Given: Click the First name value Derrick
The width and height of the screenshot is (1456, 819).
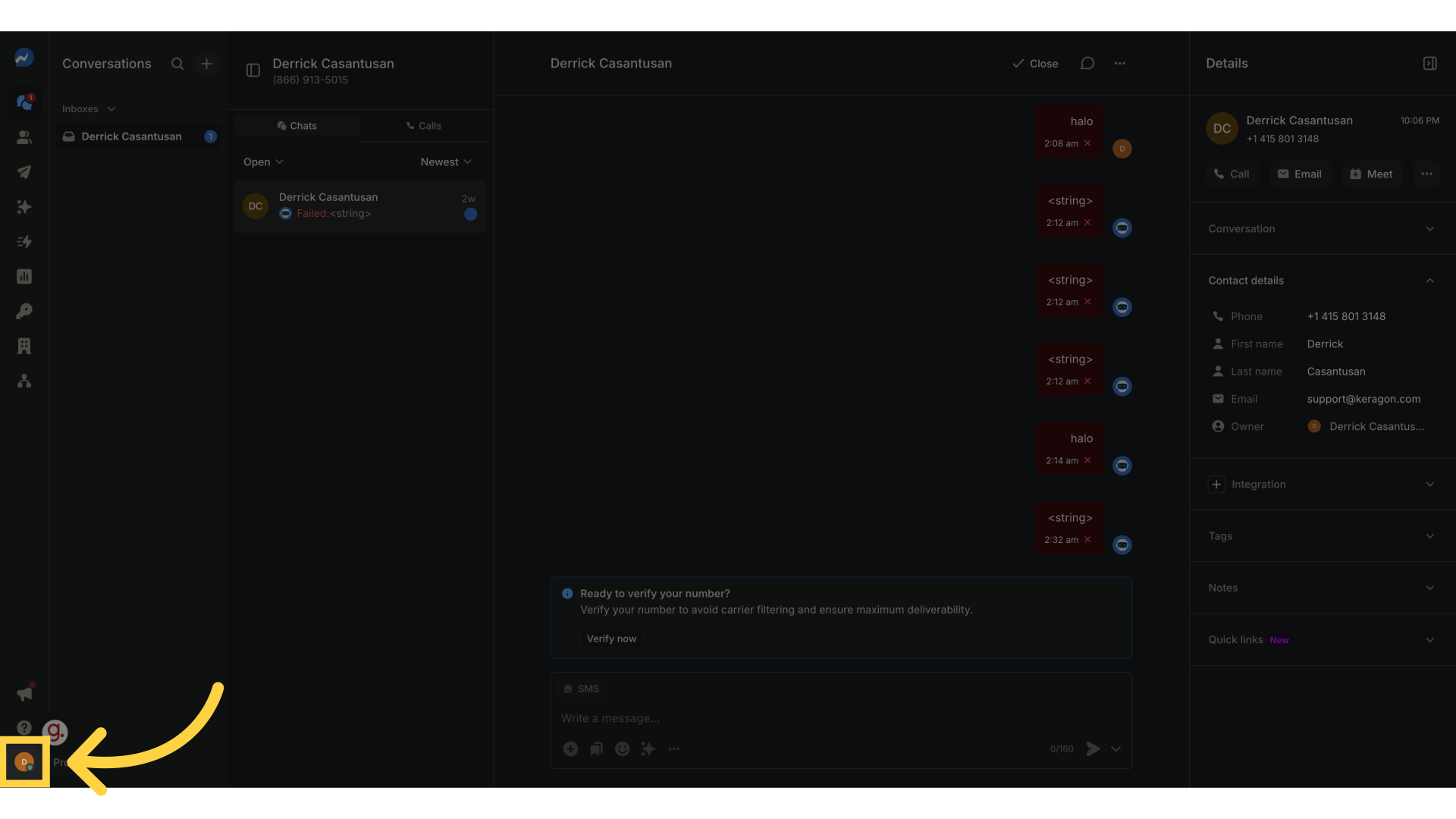Looking at the screenshot, I should pyautogui.click(x=1325, y=344).
